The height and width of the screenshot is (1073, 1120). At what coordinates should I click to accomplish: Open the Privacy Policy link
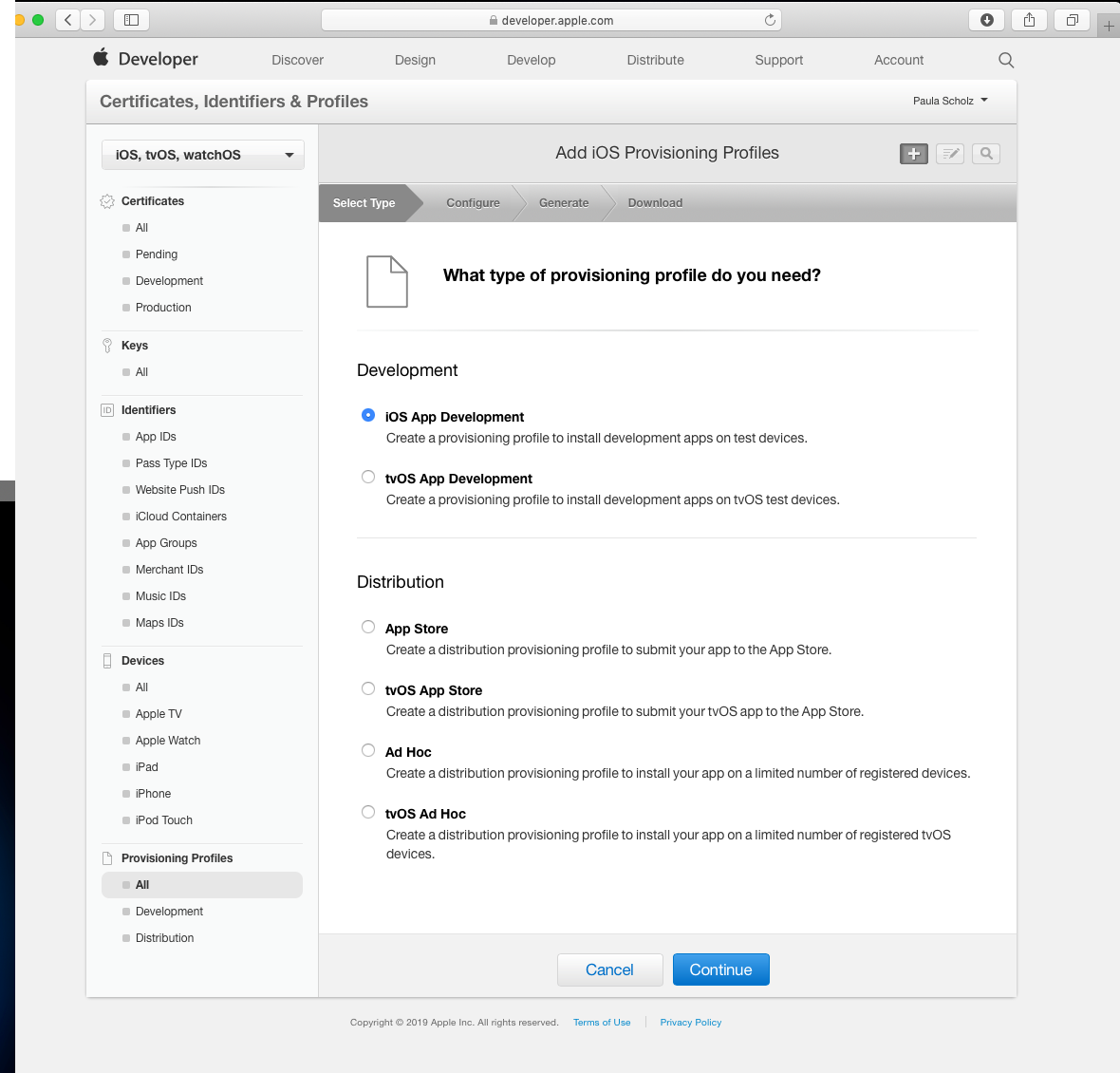pyautogui.click(x=690, y=1023)
